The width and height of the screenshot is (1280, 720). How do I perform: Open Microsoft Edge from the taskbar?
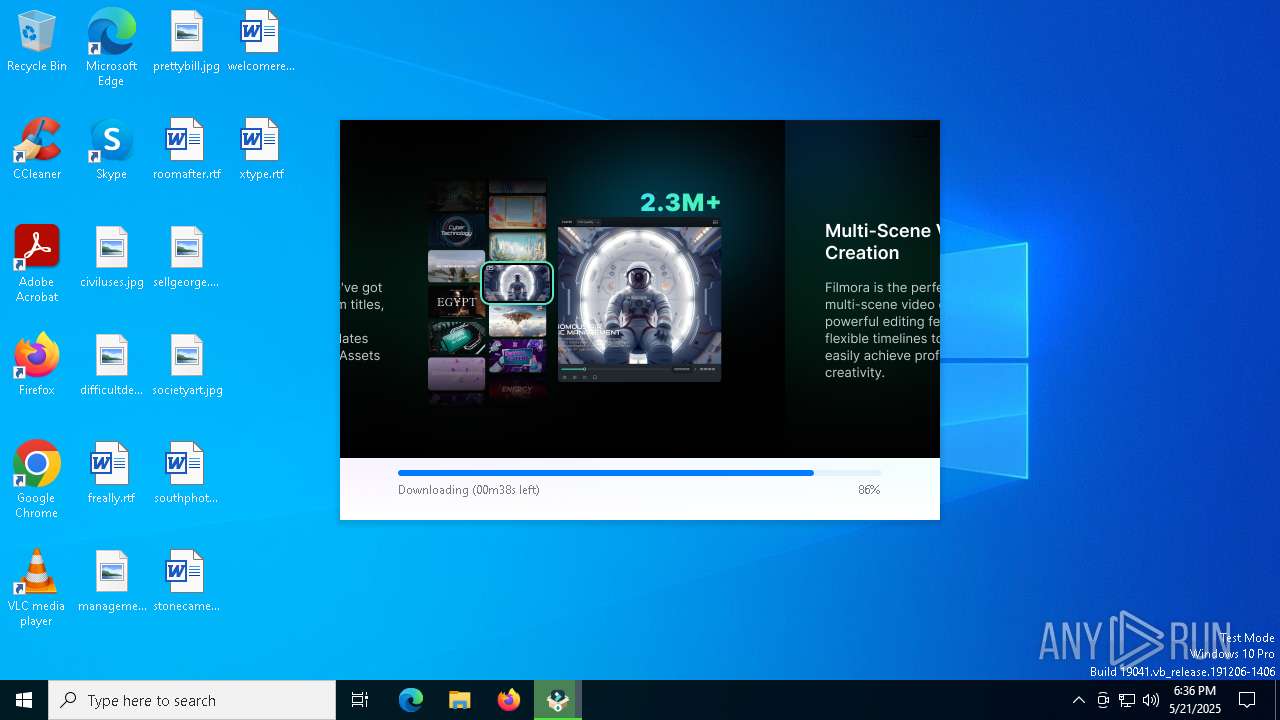pyautogui.click(x=411, y=700)
